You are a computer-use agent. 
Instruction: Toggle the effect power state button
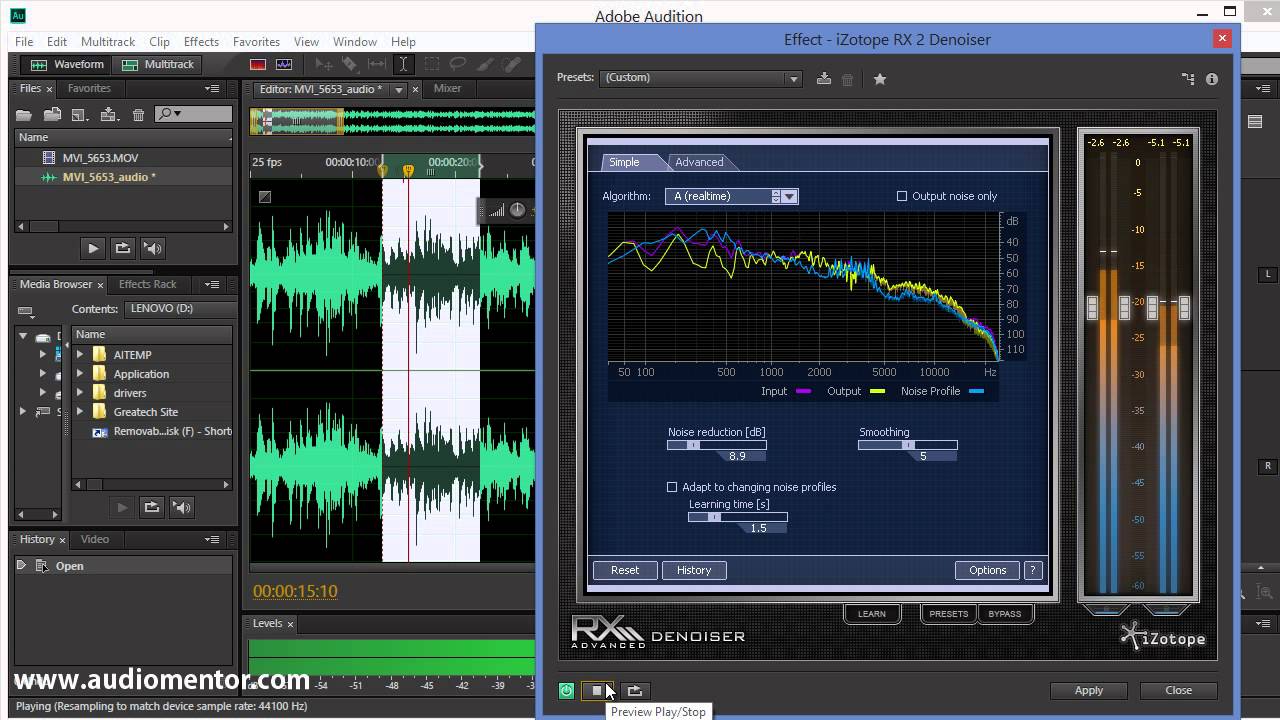[x=567, y=690]
